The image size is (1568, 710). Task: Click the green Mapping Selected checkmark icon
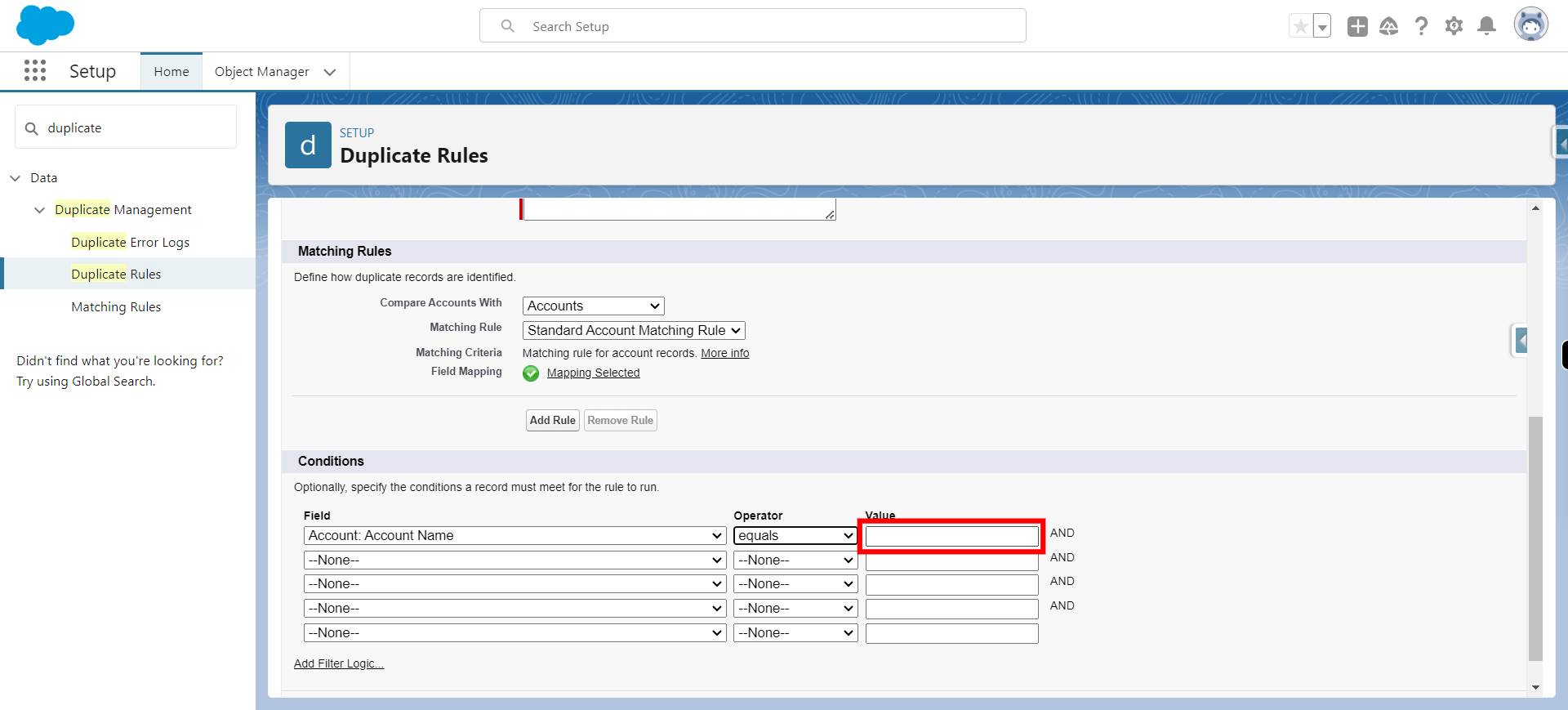point(531,373)
